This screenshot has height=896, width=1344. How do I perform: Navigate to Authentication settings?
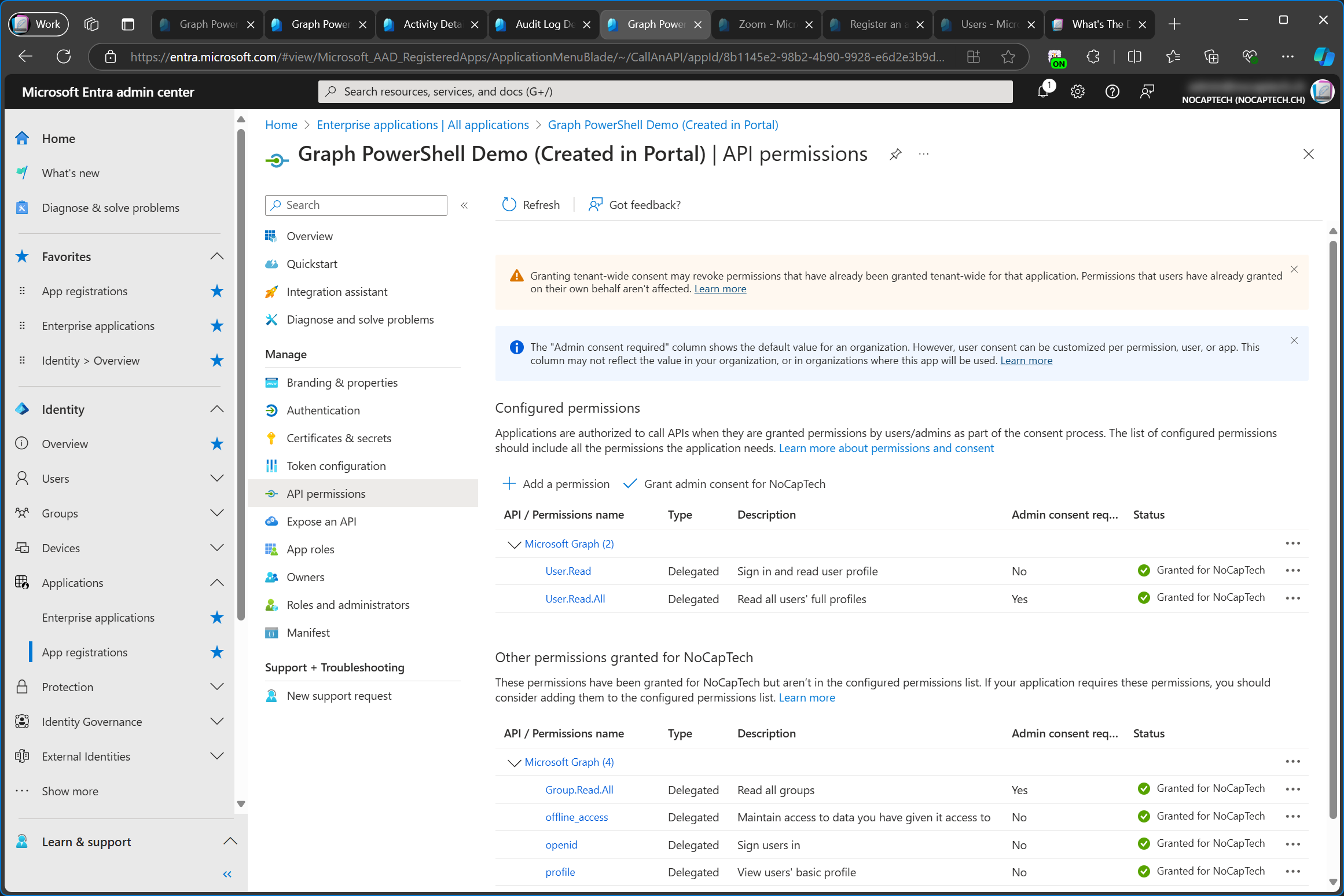point(324,409)
